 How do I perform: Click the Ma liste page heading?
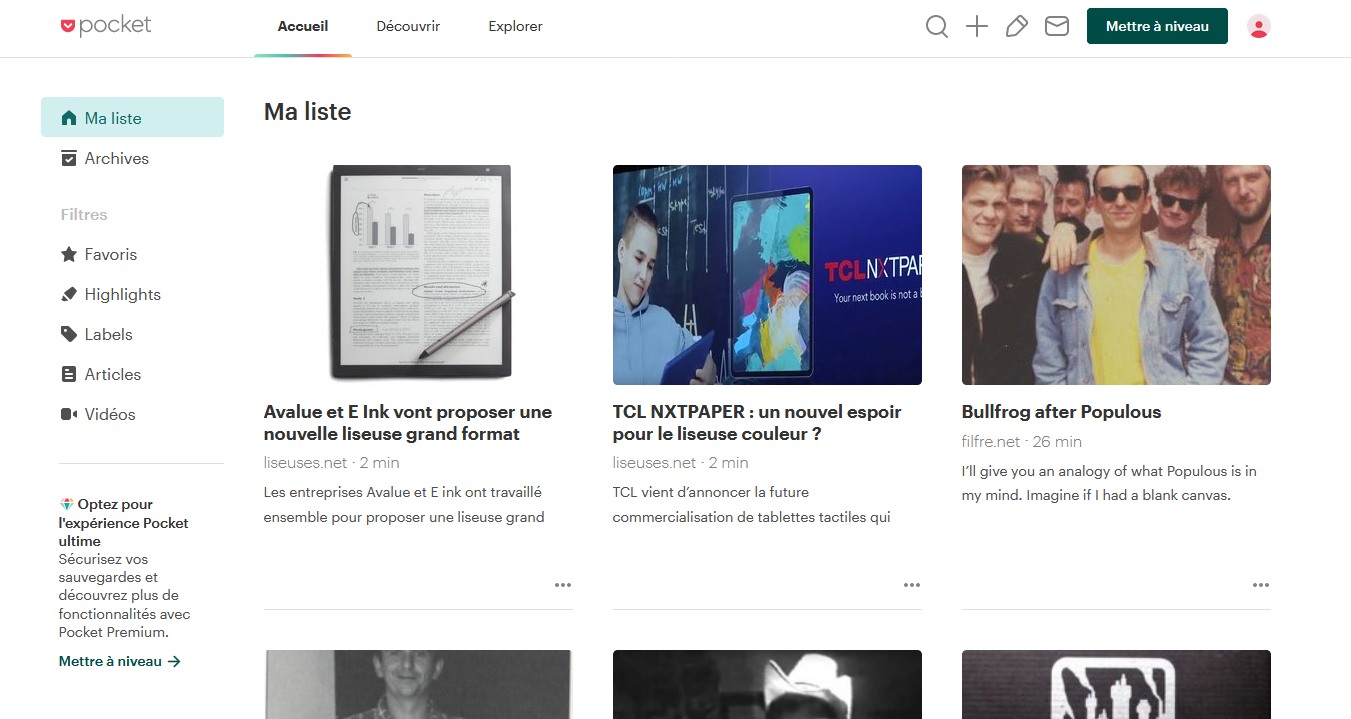307,111
